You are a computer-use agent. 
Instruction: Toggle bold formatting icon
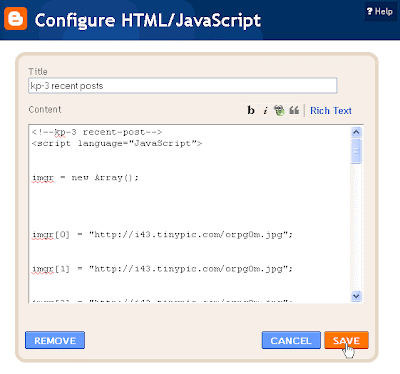point(251,110)
